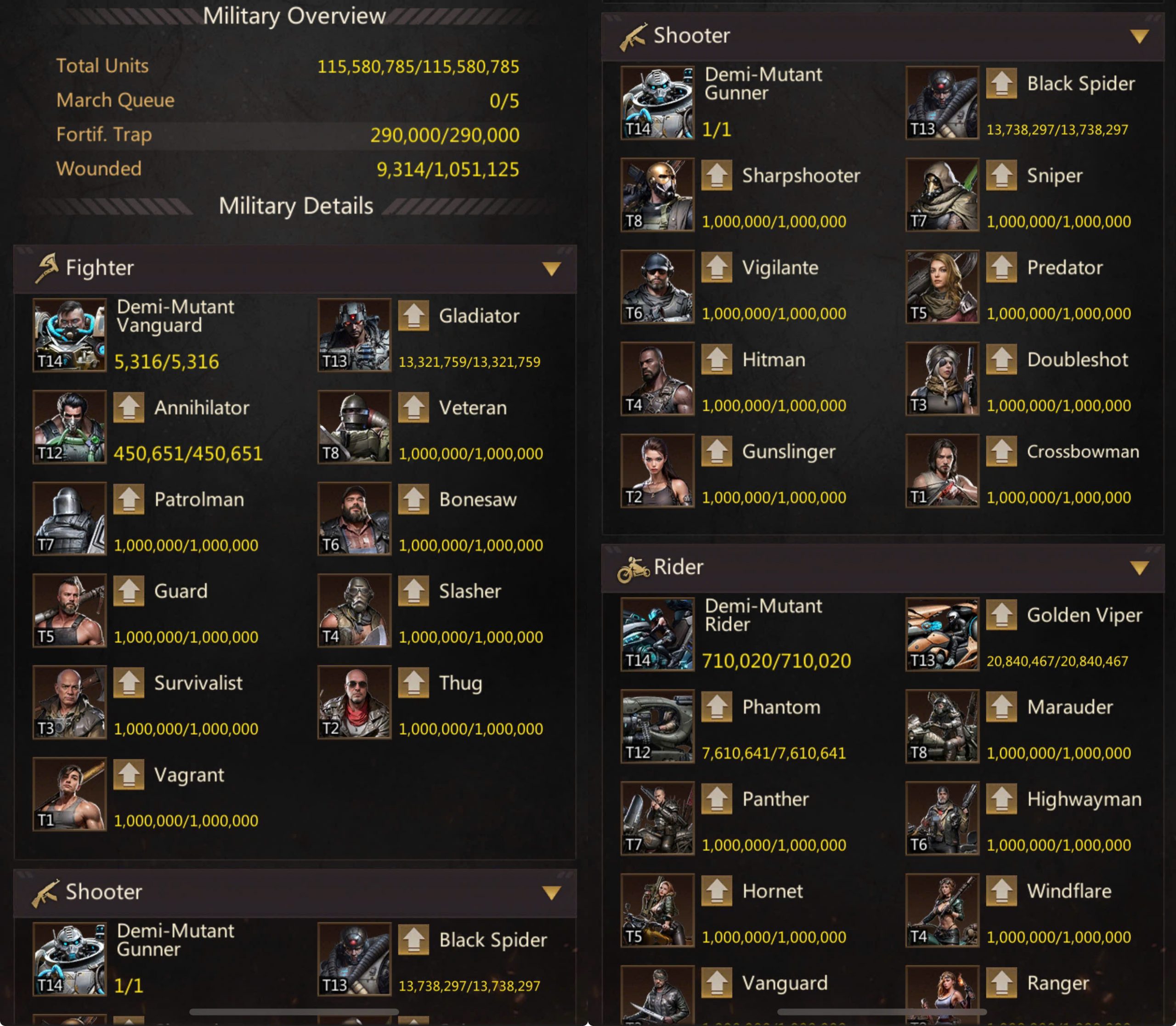Select the Predator T5 unit portrait
This screenshot has height=1026, width=1176.
(942, 287)
